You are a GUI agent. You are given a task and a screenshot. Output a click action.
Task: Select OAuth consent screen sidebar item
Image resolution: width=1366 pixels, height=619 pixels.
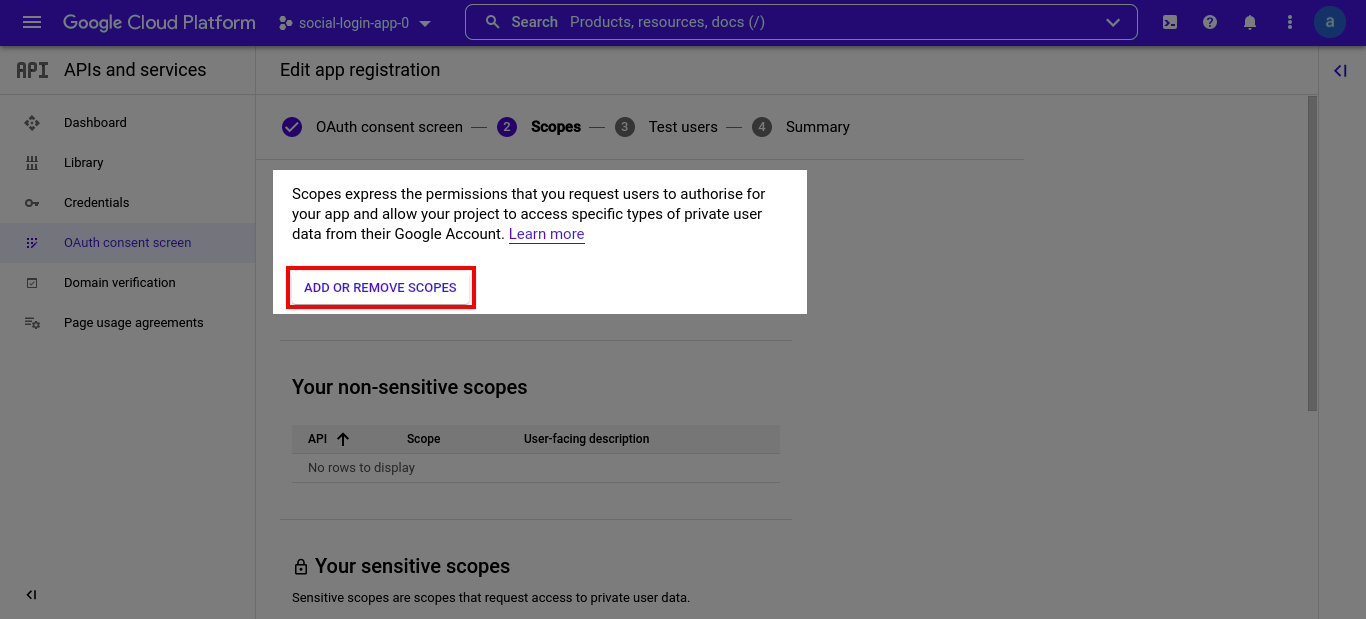click(128, 243)
